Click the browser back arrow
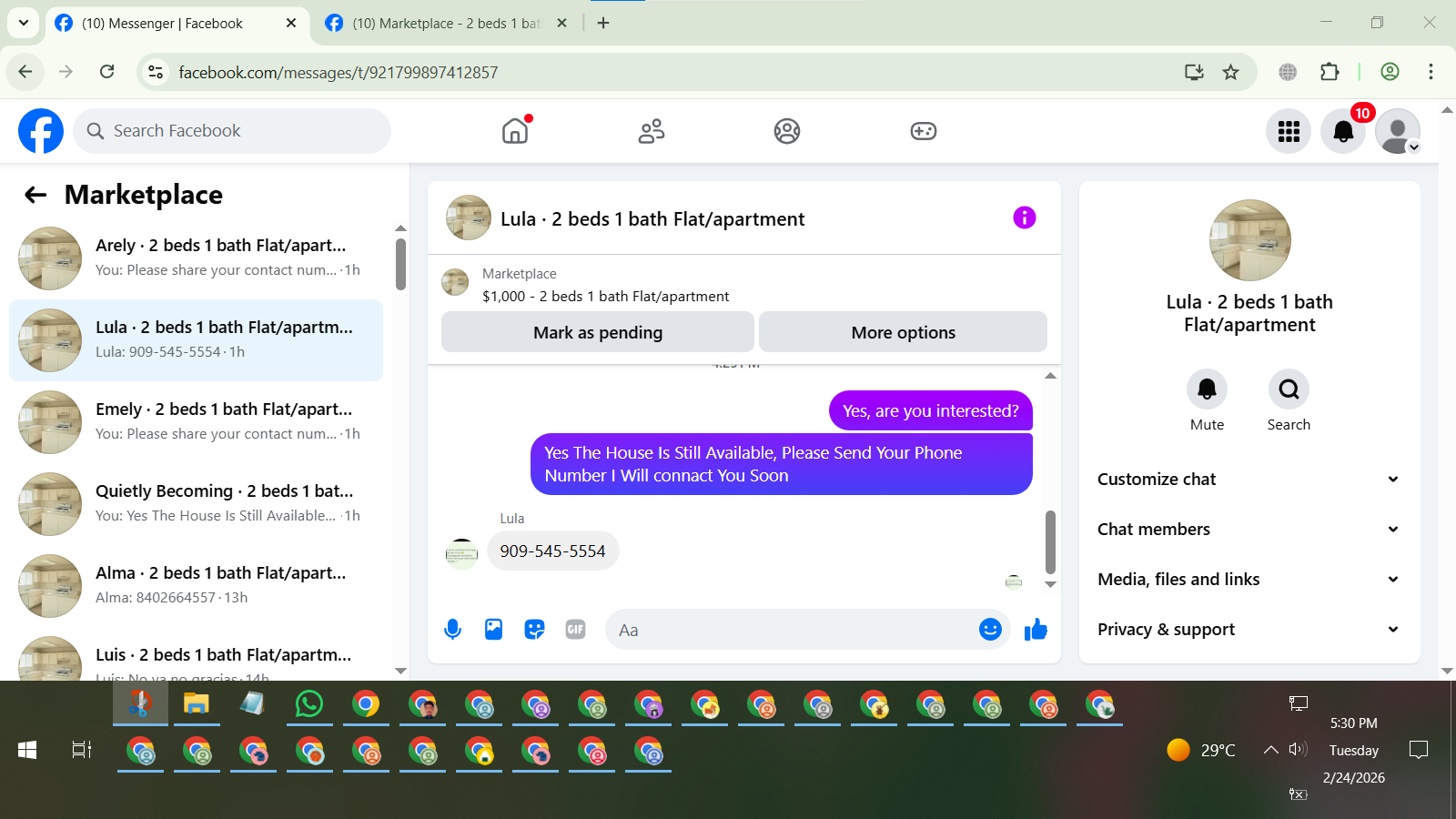 click(x=25, y=72)
